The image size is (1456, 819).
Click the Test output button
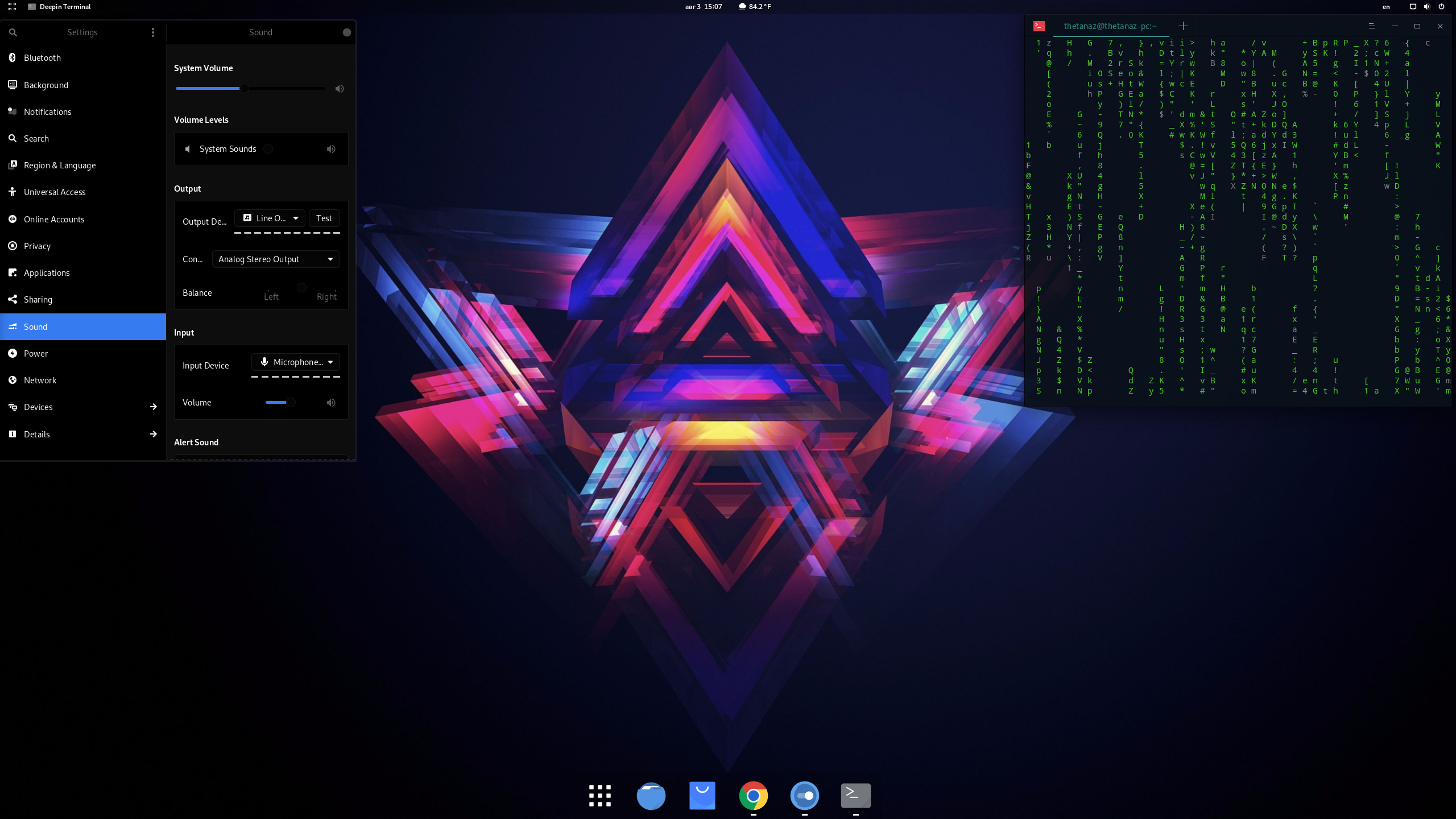click(324, 218)
